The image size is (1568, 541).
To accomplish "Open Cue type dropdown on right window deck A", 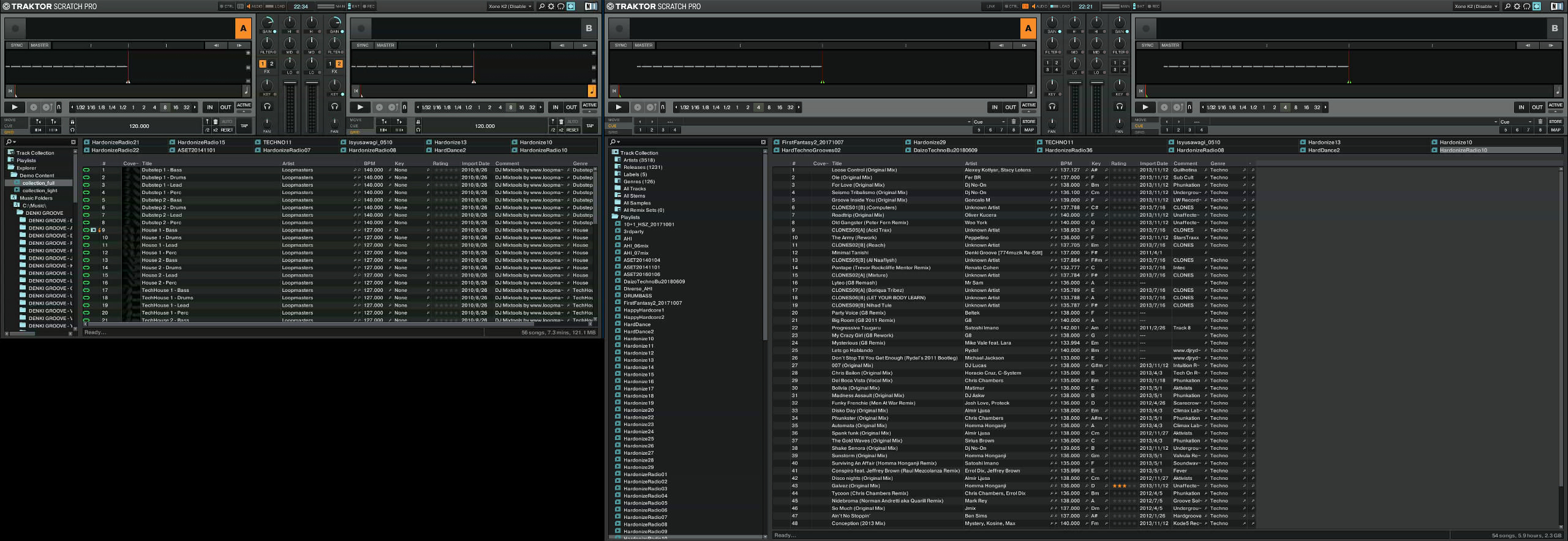I will [989, 122].
